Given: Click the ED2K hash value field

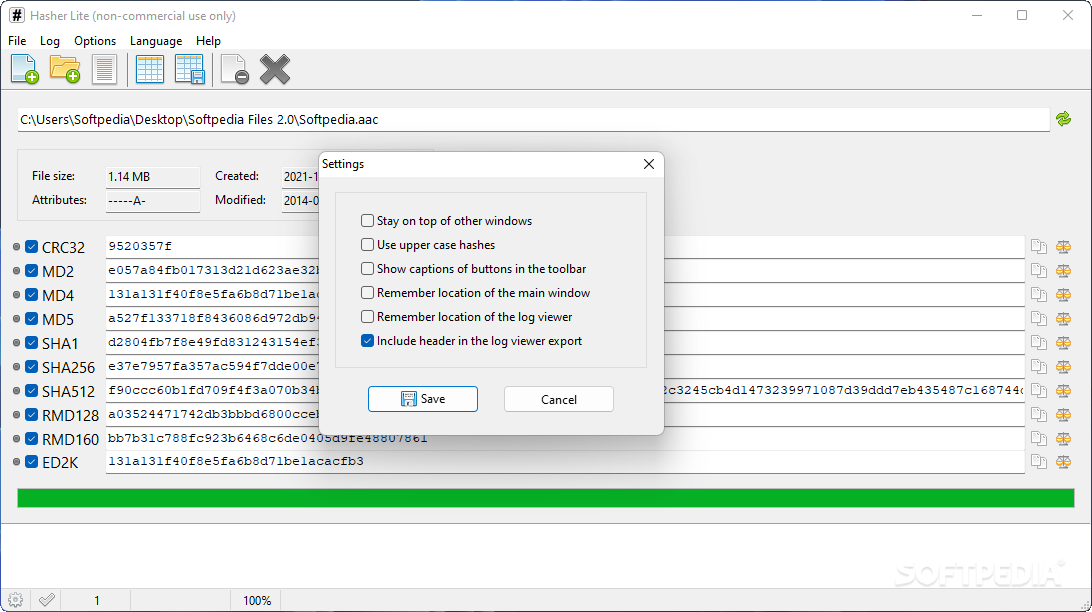Looking at the screenshot, I should point(565,462).
